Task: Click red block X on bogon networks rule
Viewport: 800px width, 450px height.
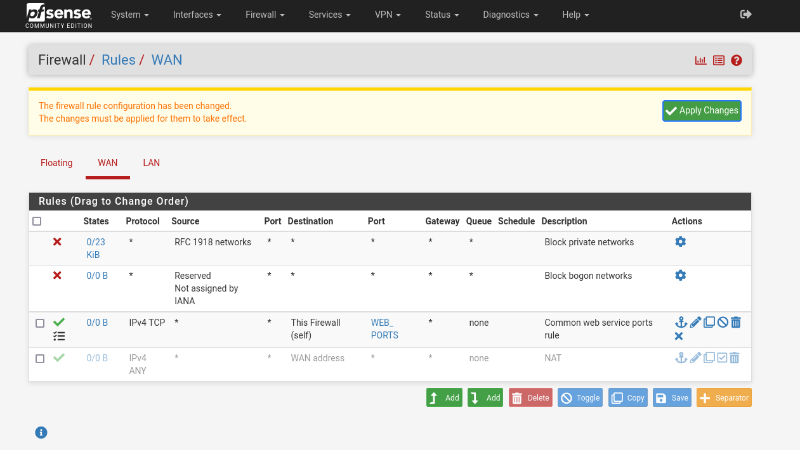Action: [57, 276]
